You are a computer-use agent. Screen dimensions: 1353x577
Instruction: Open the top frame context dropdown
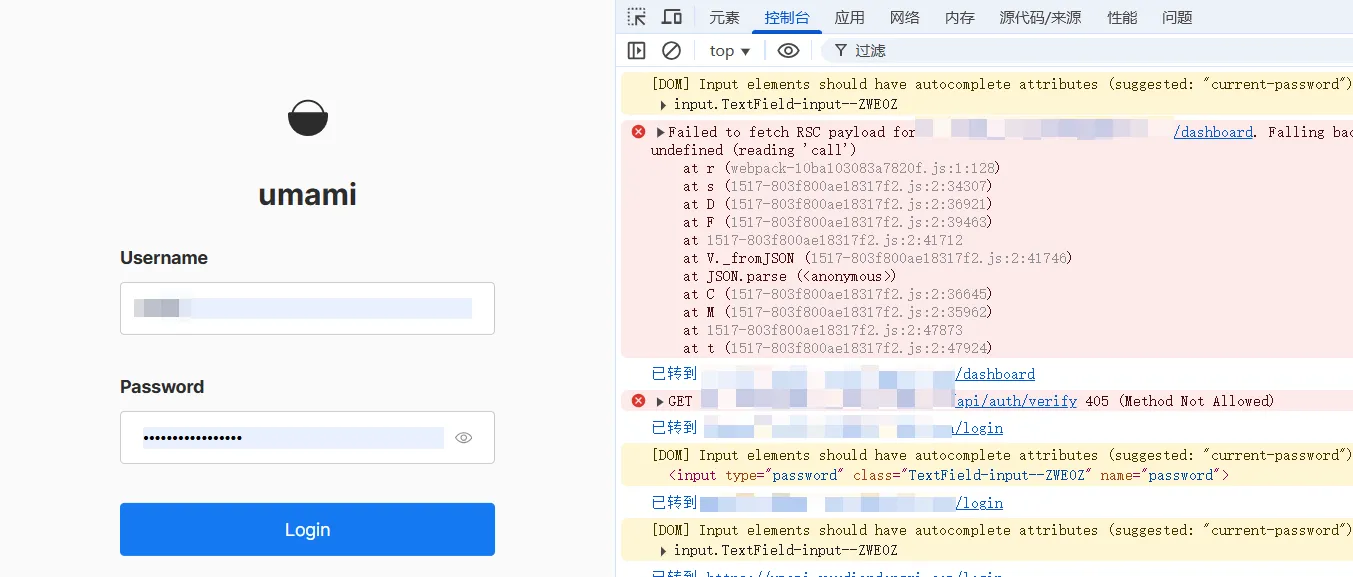coord(728,50)
